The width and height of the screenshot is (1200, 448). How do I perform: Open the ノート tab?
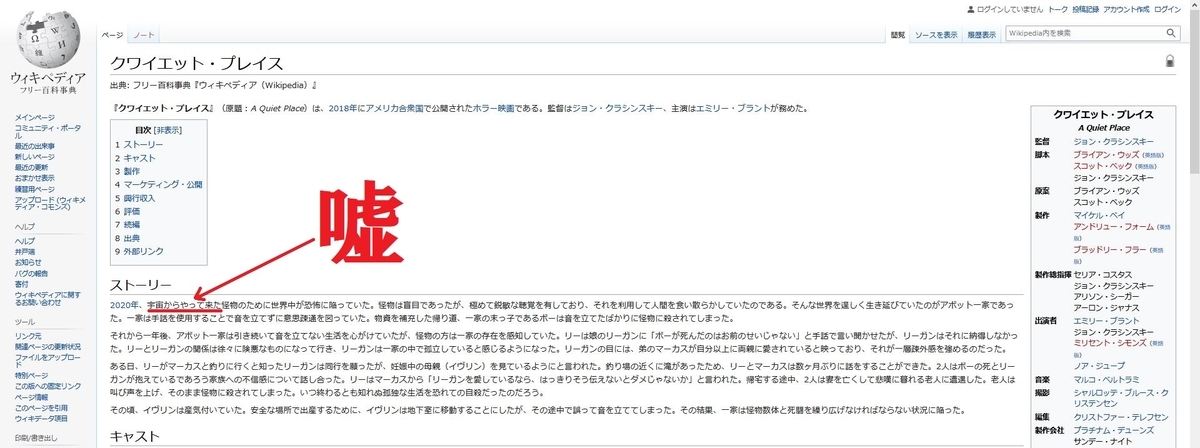pyautogui.click(x=143, y=35)
